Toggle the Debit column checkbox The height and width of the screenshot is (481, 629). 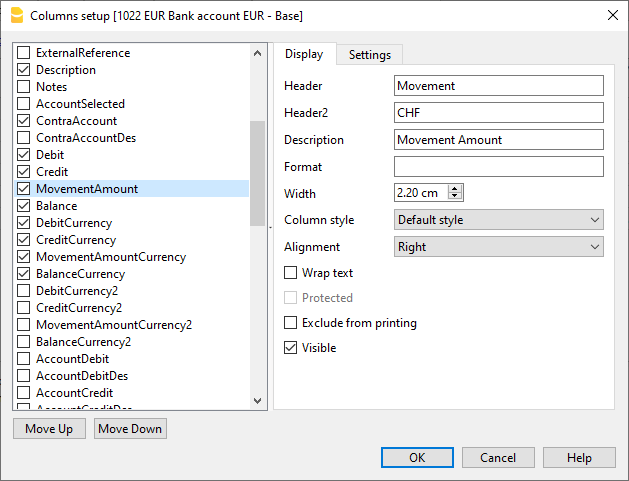coord(24,154)
